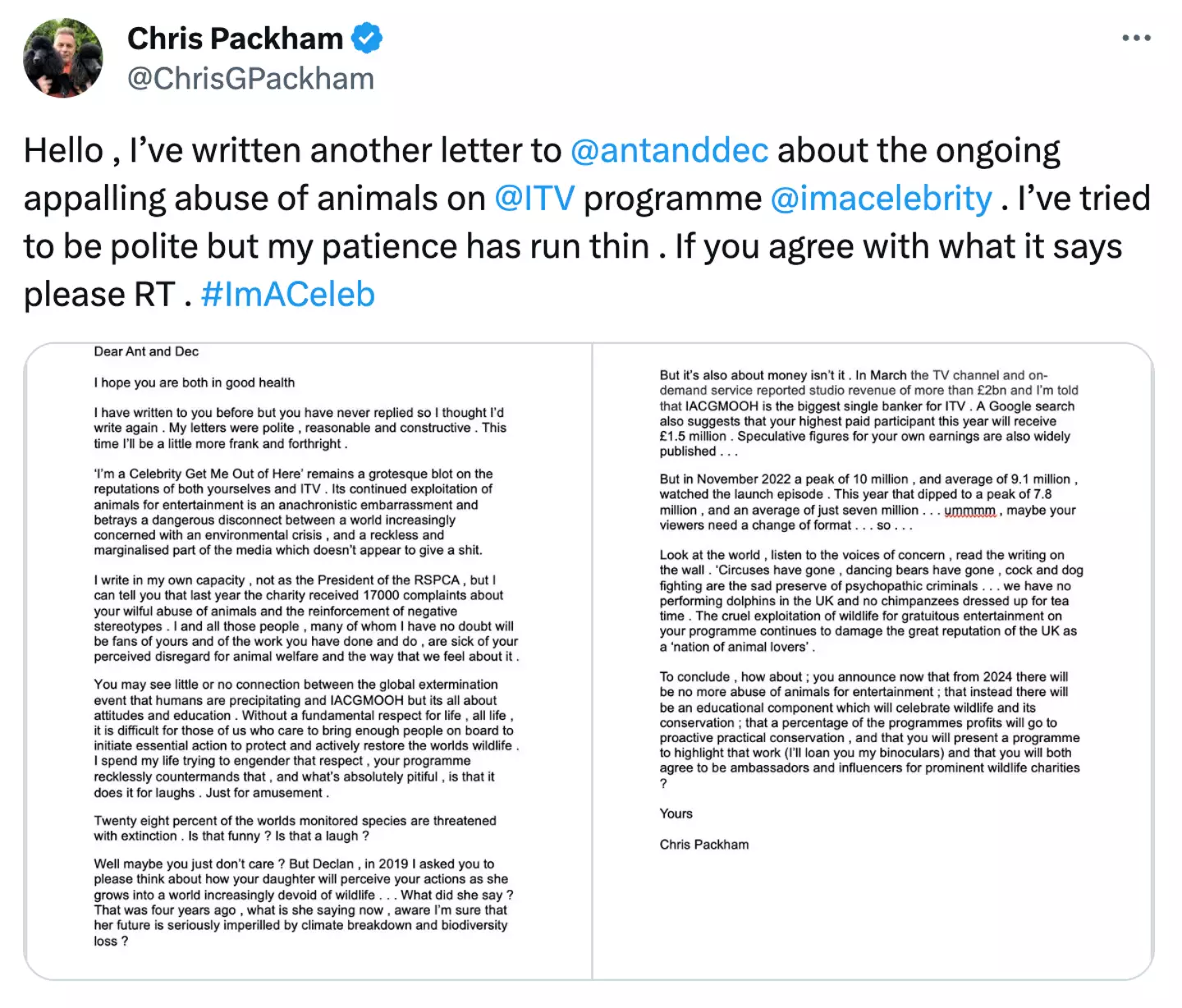
Task: Visit the @imacelebrity mention
Action: [881, 199]
